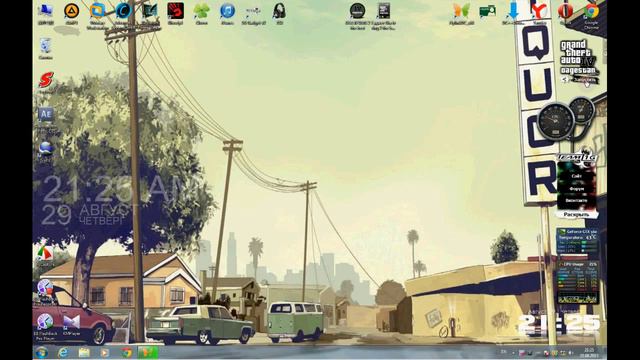Click the Форум button in the gadget
Viewport: 640px width, 360px height.
tap(576, 189)
